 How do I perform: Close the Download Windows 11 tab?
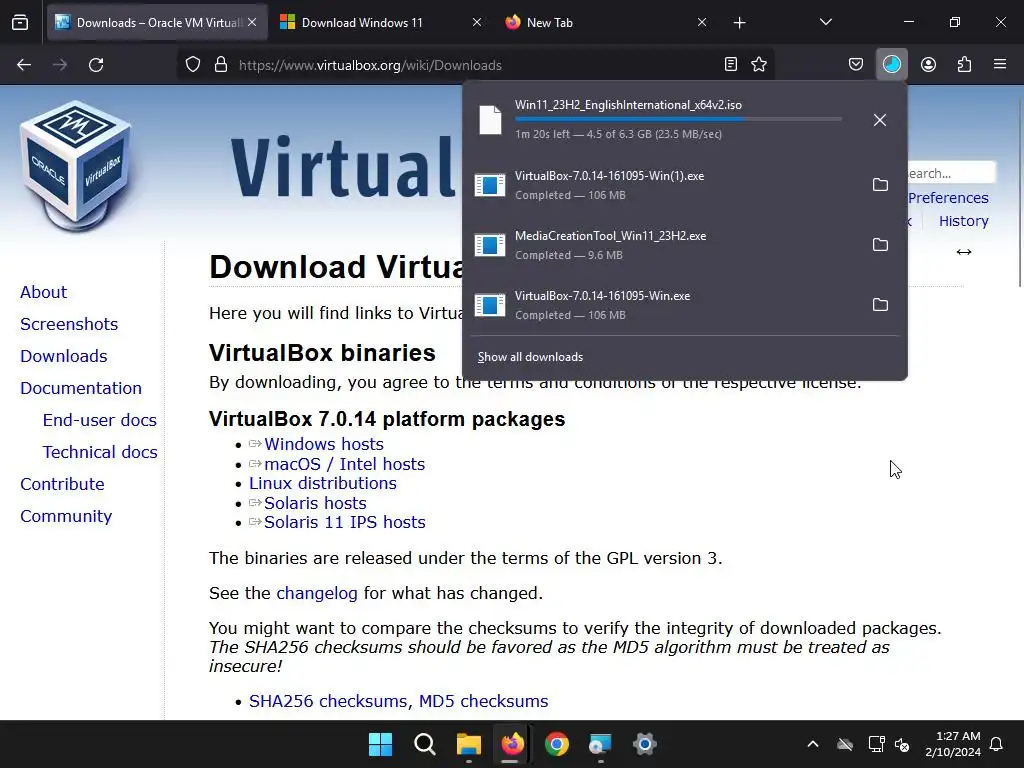[477, 22]
